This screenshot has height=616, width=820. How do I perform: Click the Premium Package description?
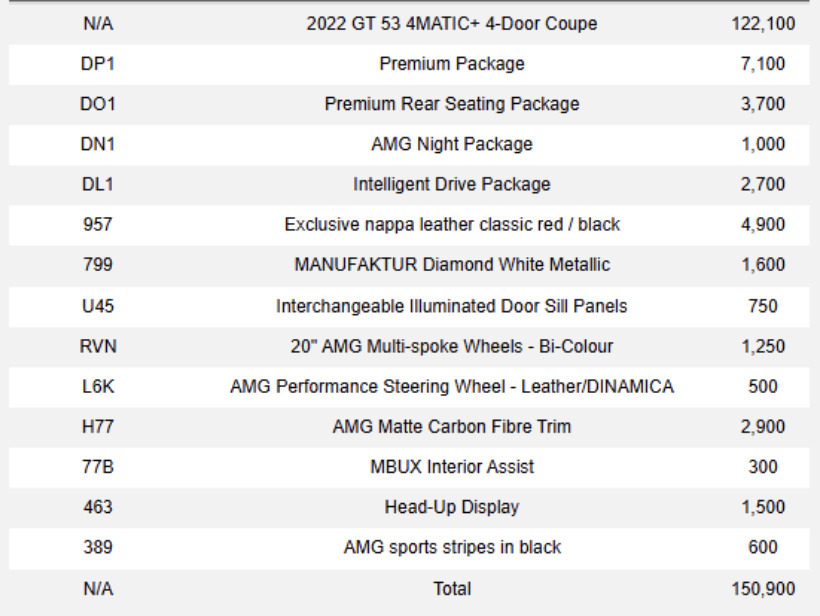[x=451, y=64]
